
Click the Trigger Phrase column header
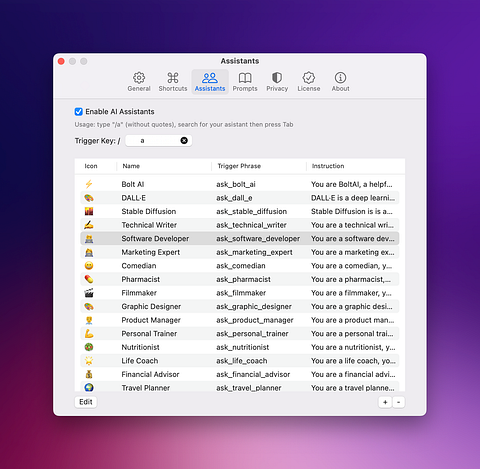pyautogui.click(x=239, y=166)
